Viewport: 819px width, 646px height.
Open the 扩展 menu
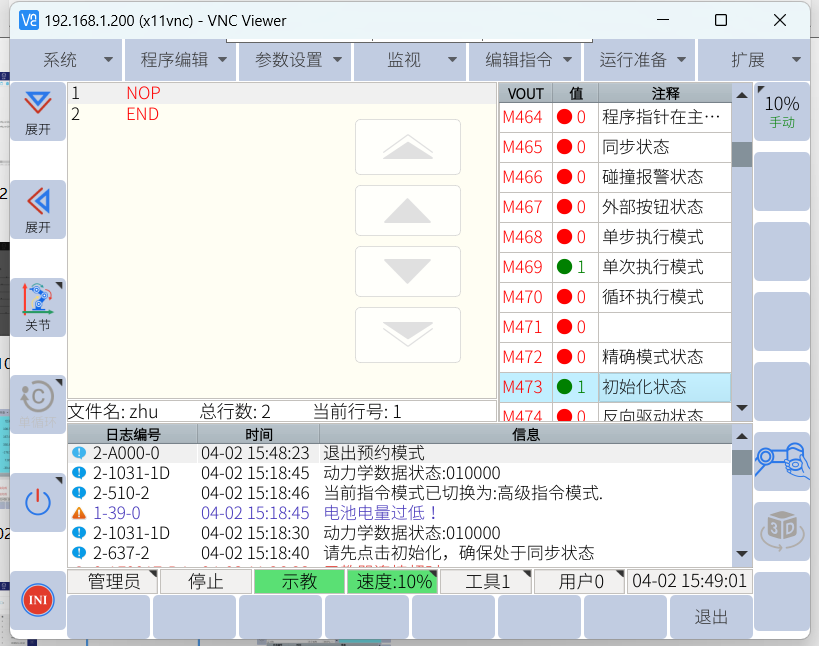click(x=755, y=60)
